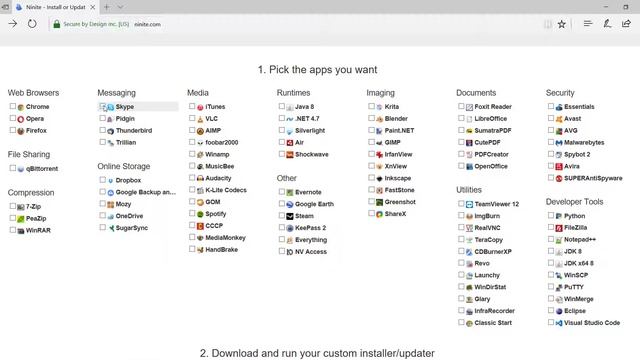The height and width of the screenshot is (360, 640).
Task: Click the Inkscape icon
Action: (x=380, y=178)
